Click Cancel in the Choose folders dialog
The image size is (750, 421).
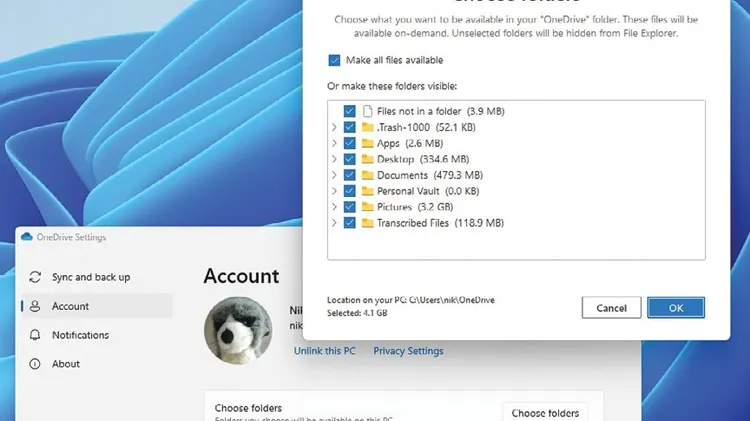(611, 308)
